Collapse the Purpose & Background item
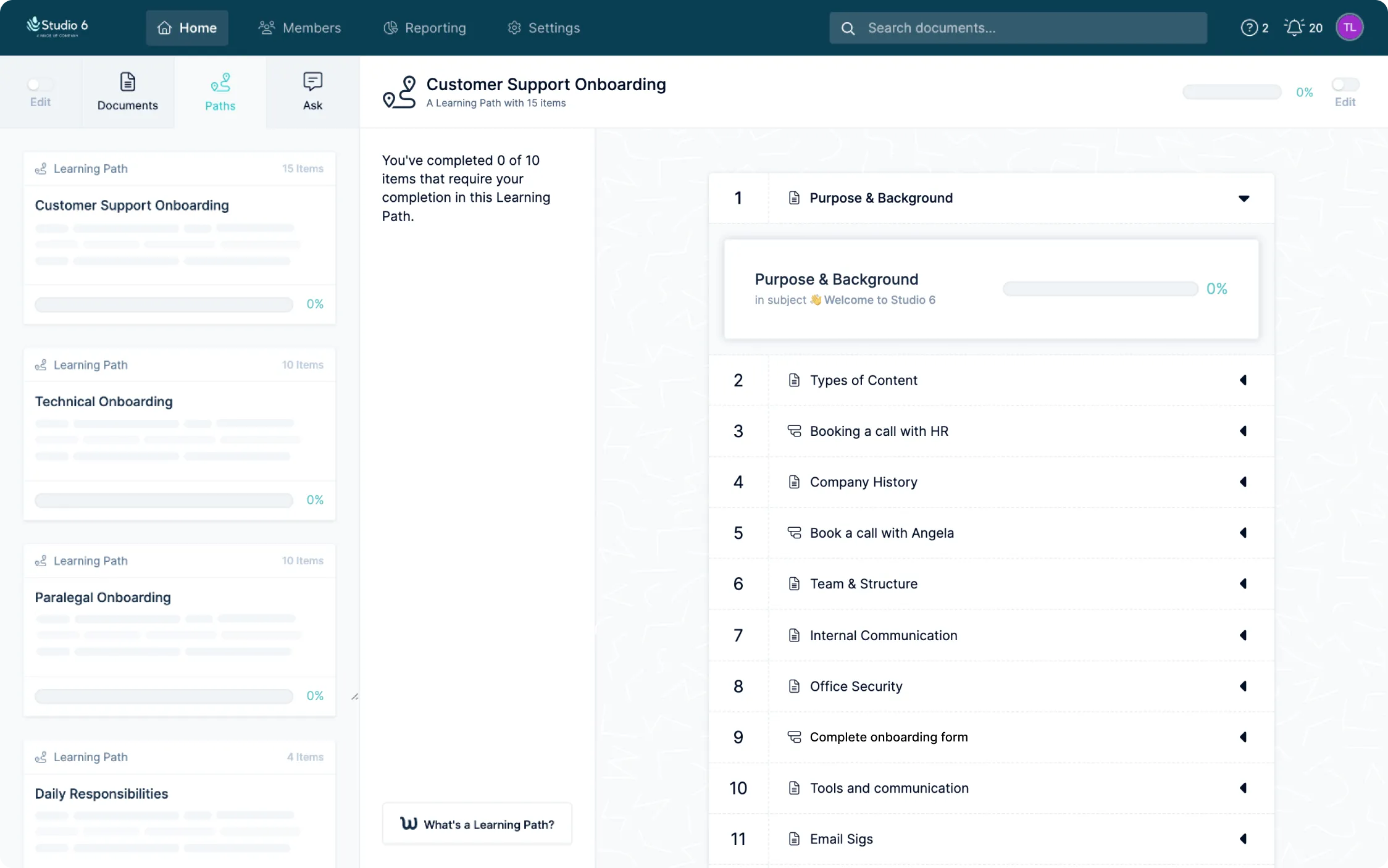The width and height of the screenshot is (1388, 868). click(x=1244, y=198)
